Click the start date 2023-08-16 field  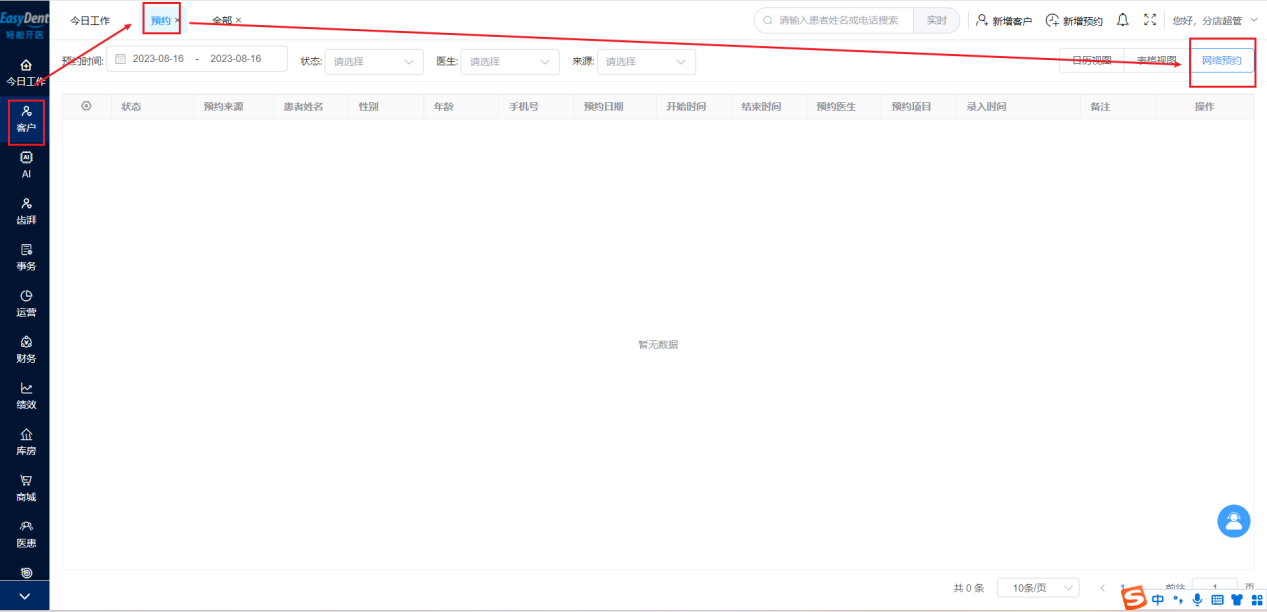click(158, 59)
